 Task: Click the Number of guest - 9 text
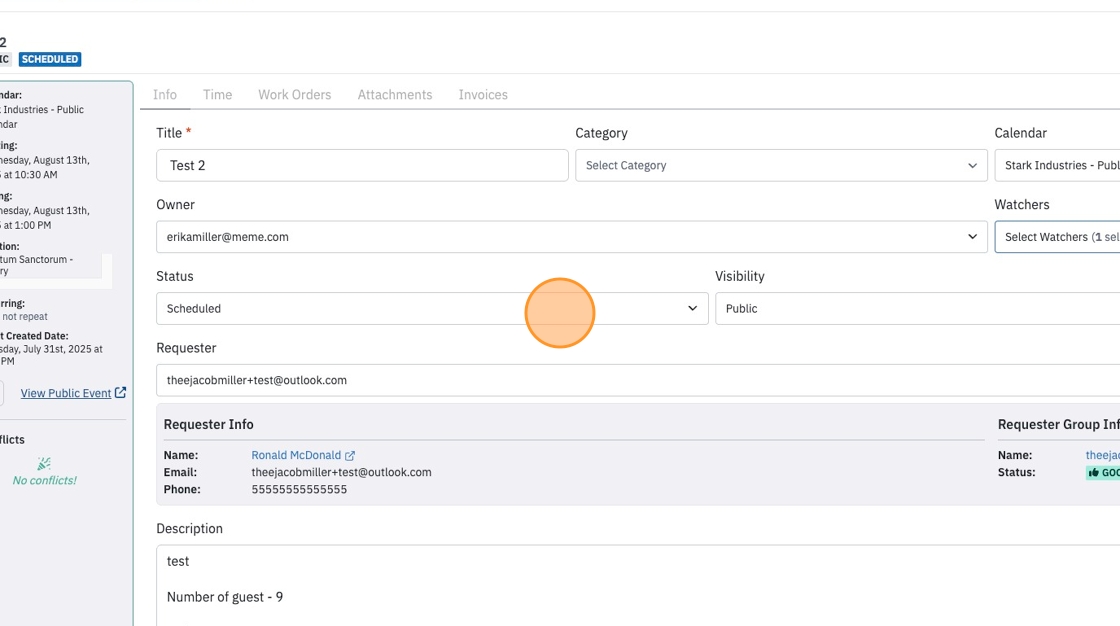pos(225,597)
